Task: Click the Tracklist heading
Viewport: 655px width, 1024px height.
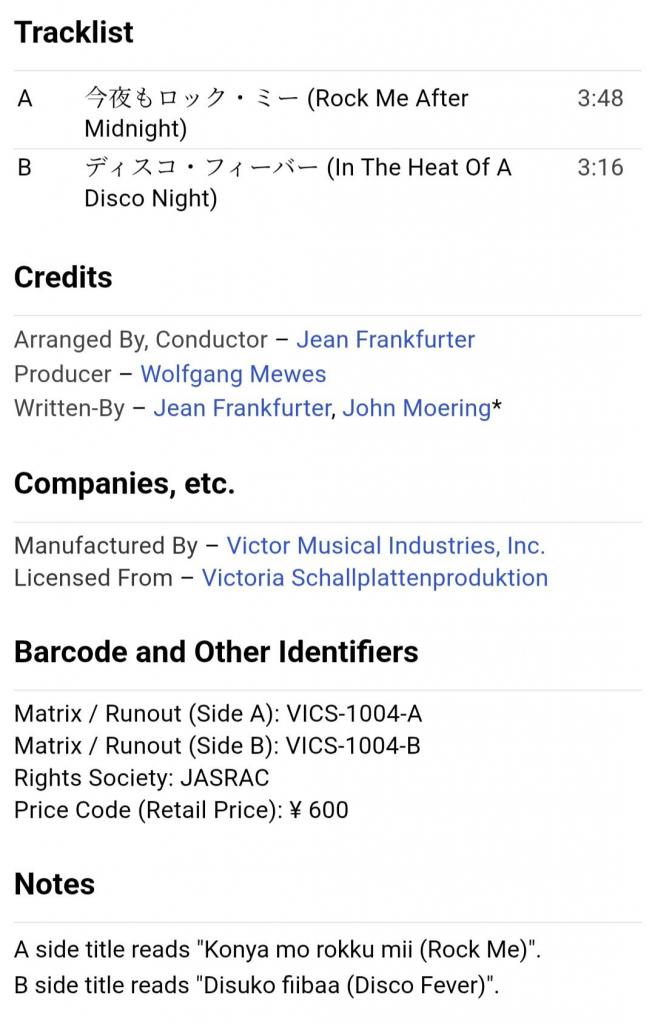Action: pos(74,32)
